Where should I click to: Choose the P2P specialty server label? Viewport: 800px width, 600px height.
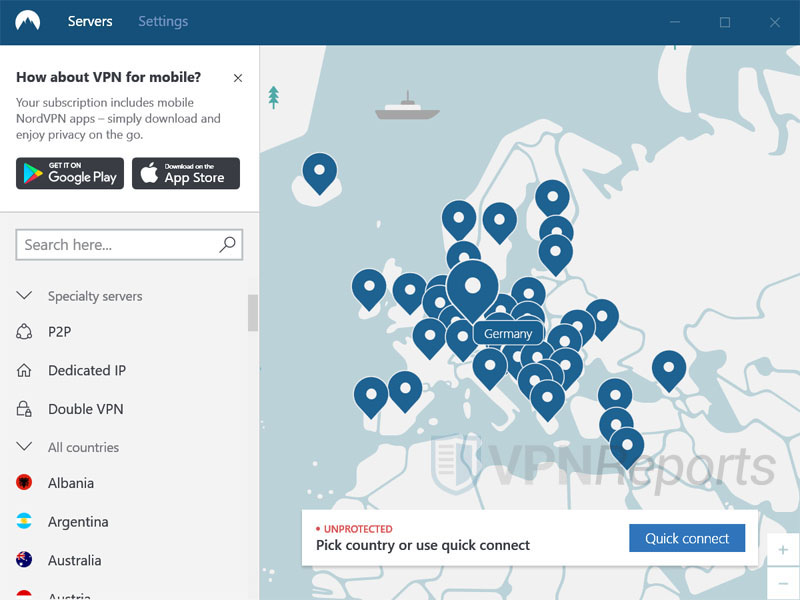[x=60, y=332]
